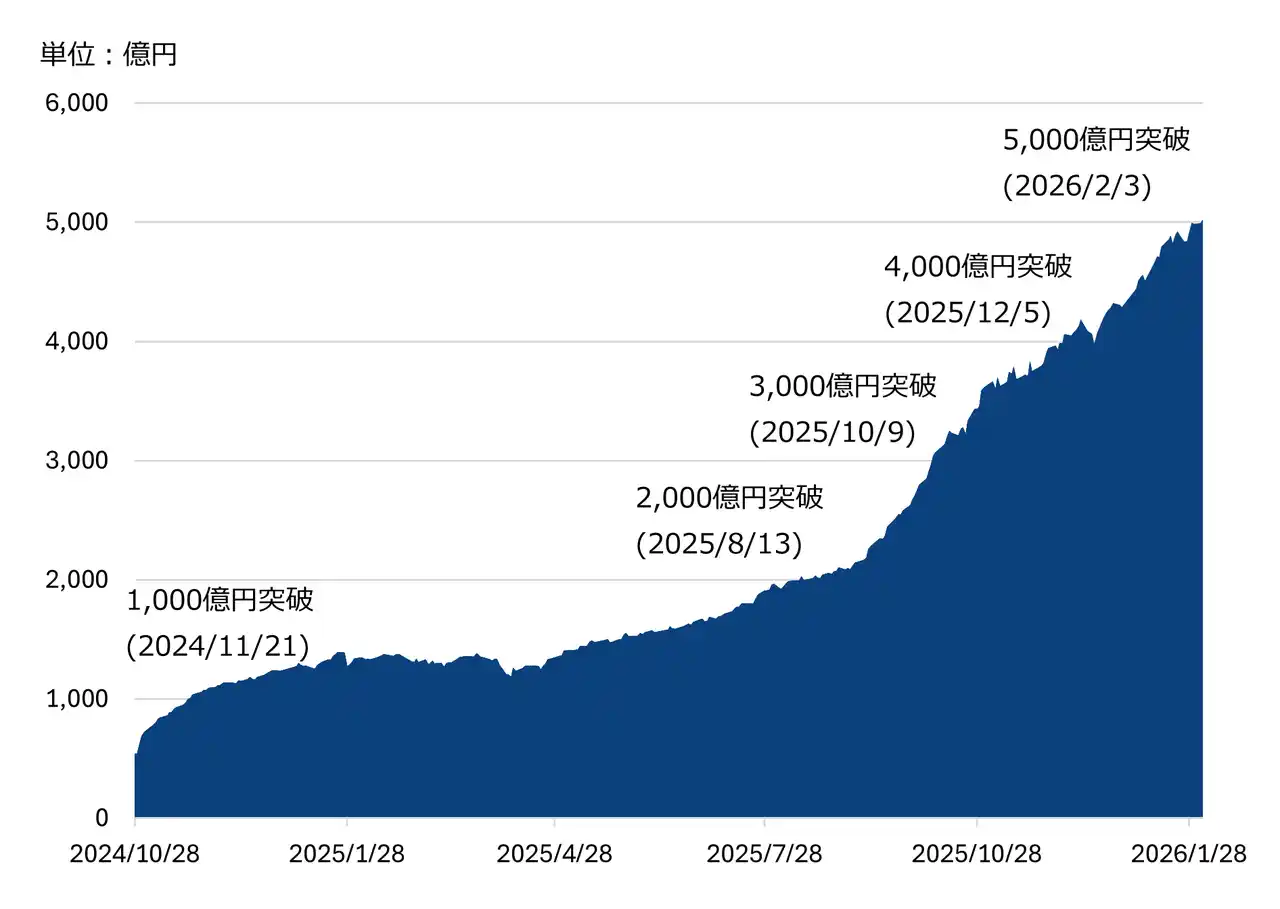Viewport: 1280px width, 909px height.
Task: Select the 5,000億円突破 milestone label
Action: [x=1097, y=139]
